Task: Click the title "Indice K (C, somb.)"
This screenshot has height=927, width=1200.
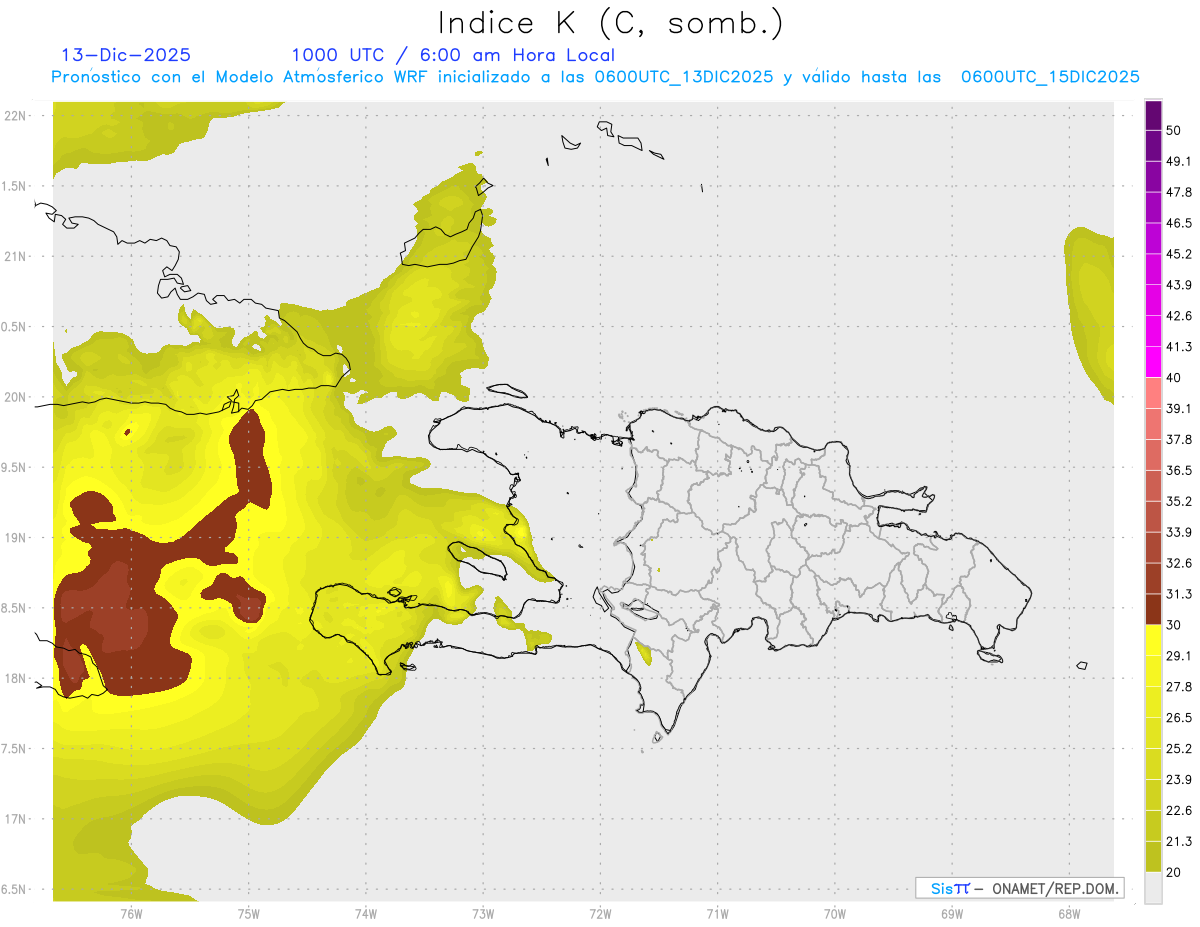Action: pos(611,23)
